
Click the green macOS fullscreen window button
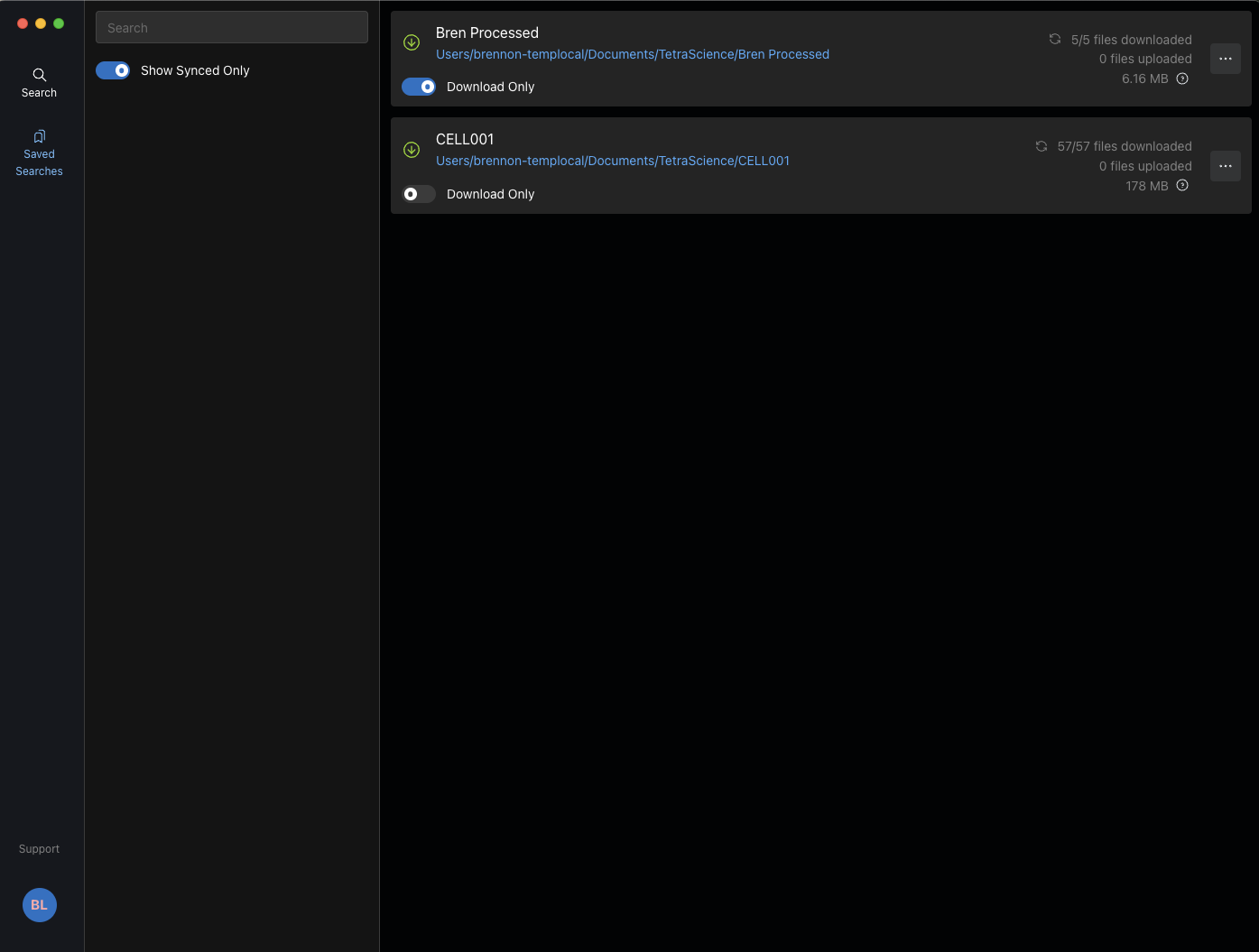coord(59,23)
